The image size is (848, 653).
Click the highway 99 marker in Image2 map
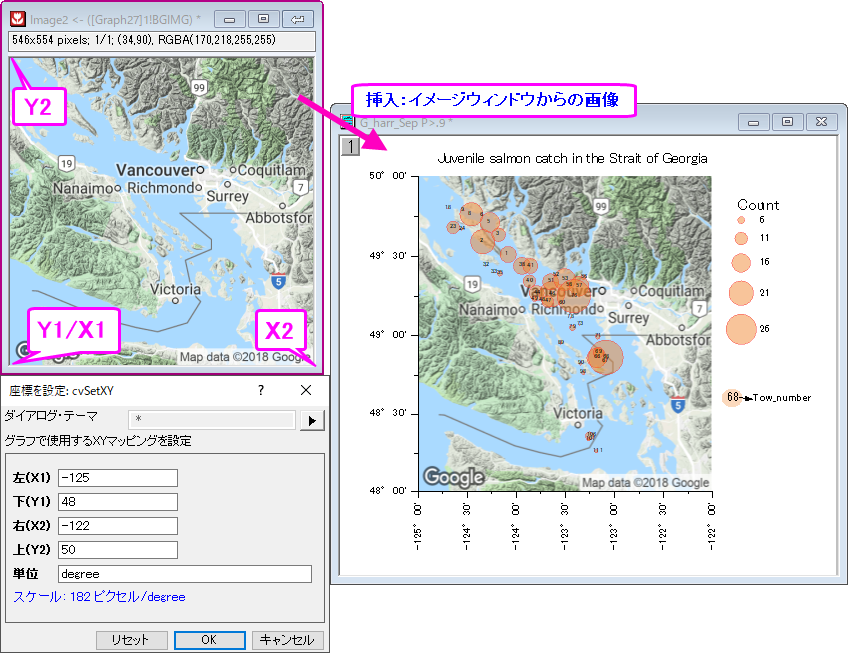coord(199,88)
